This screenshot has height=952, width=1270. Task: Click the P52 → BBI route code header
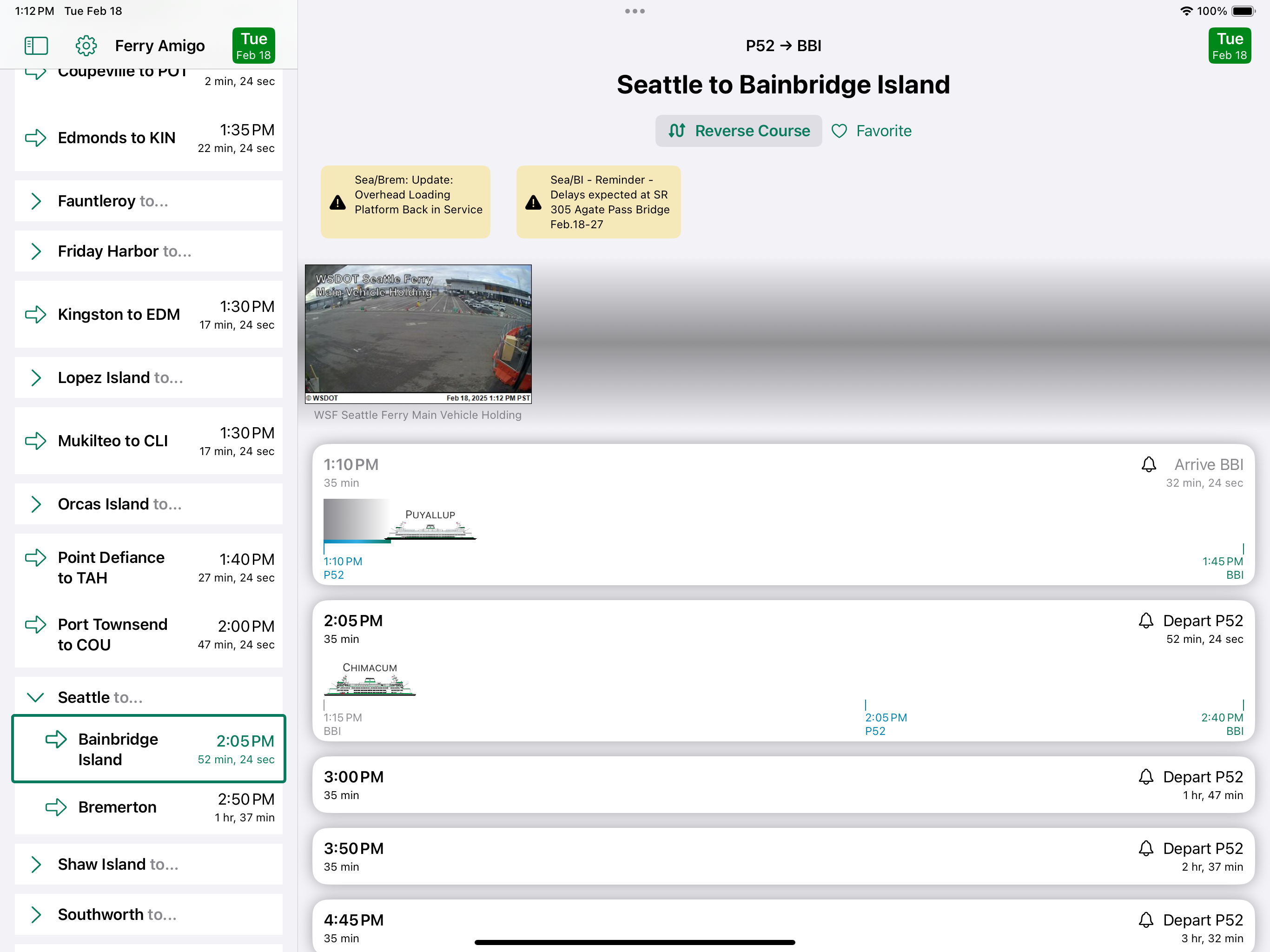point(783,46)
